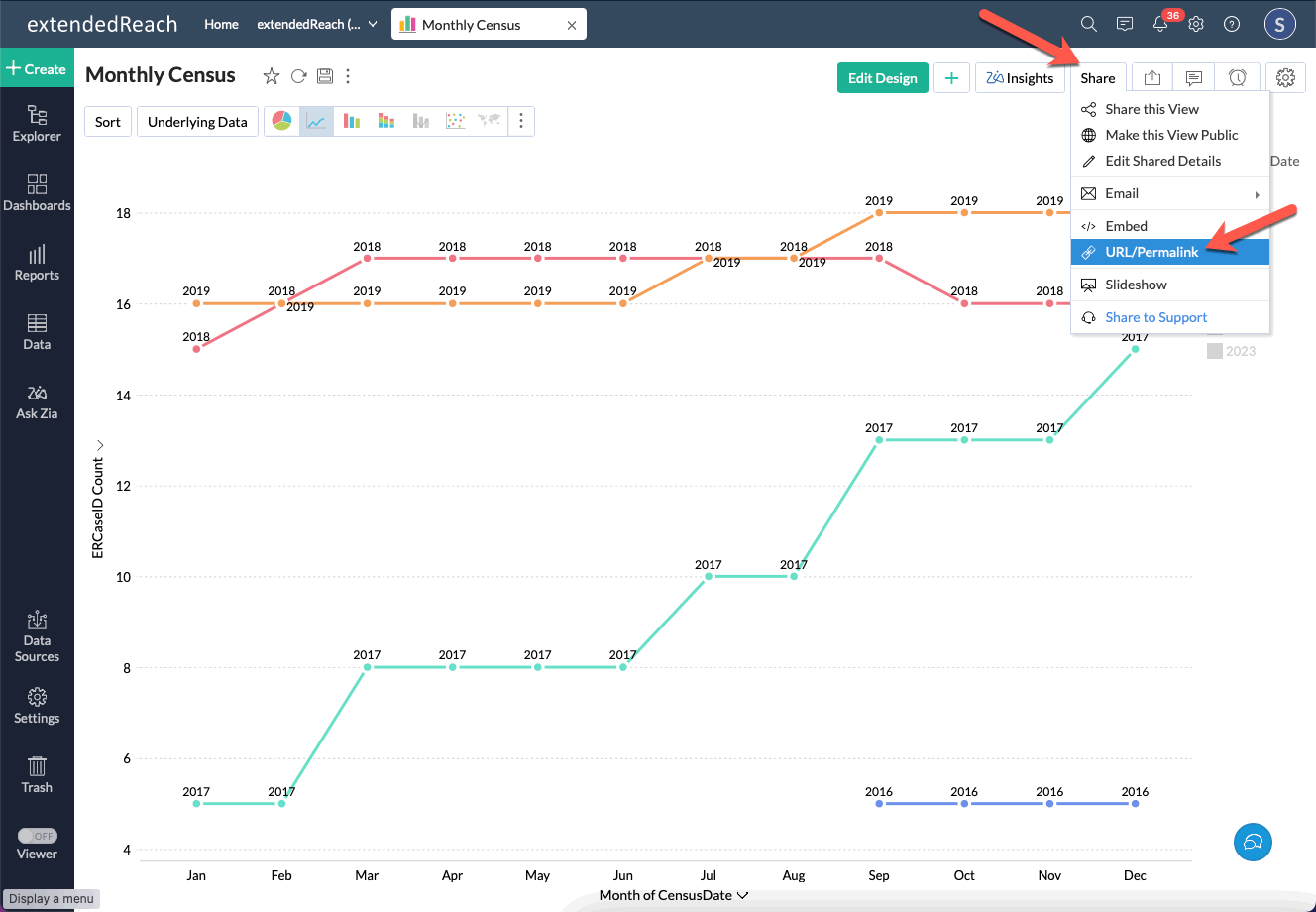Open Data Sources in sidebar

pyautogui.click(x=37, y=636)
